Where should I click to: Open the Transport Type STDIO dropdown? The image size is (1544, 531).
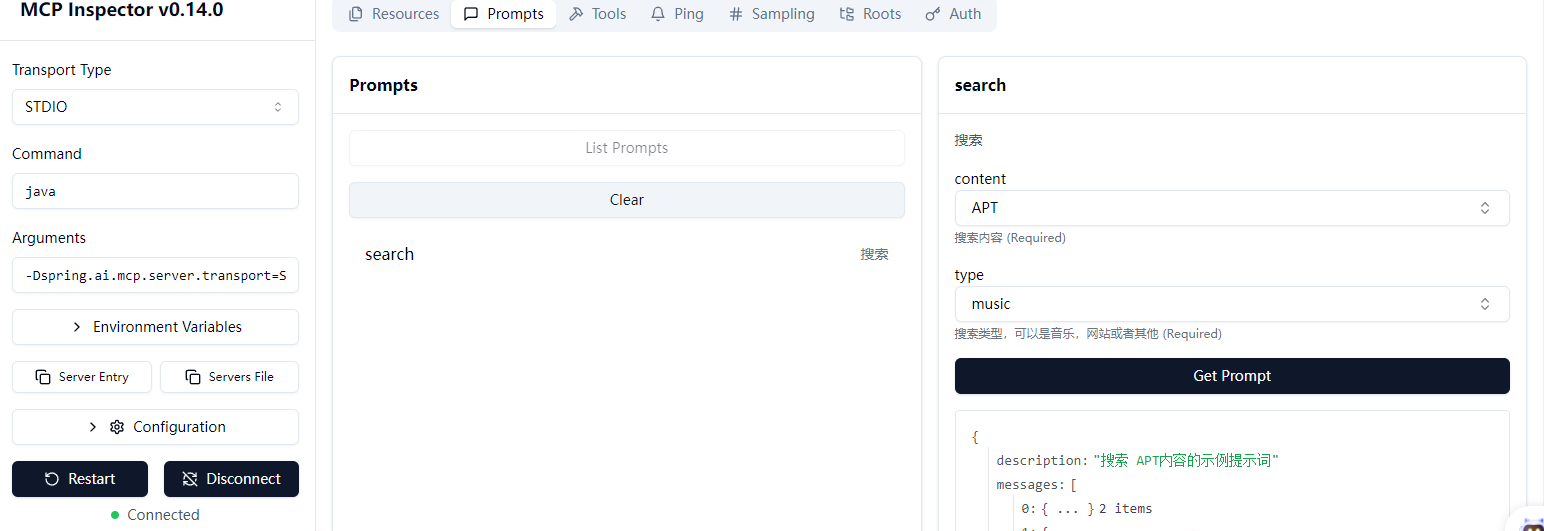pos(155,107)
